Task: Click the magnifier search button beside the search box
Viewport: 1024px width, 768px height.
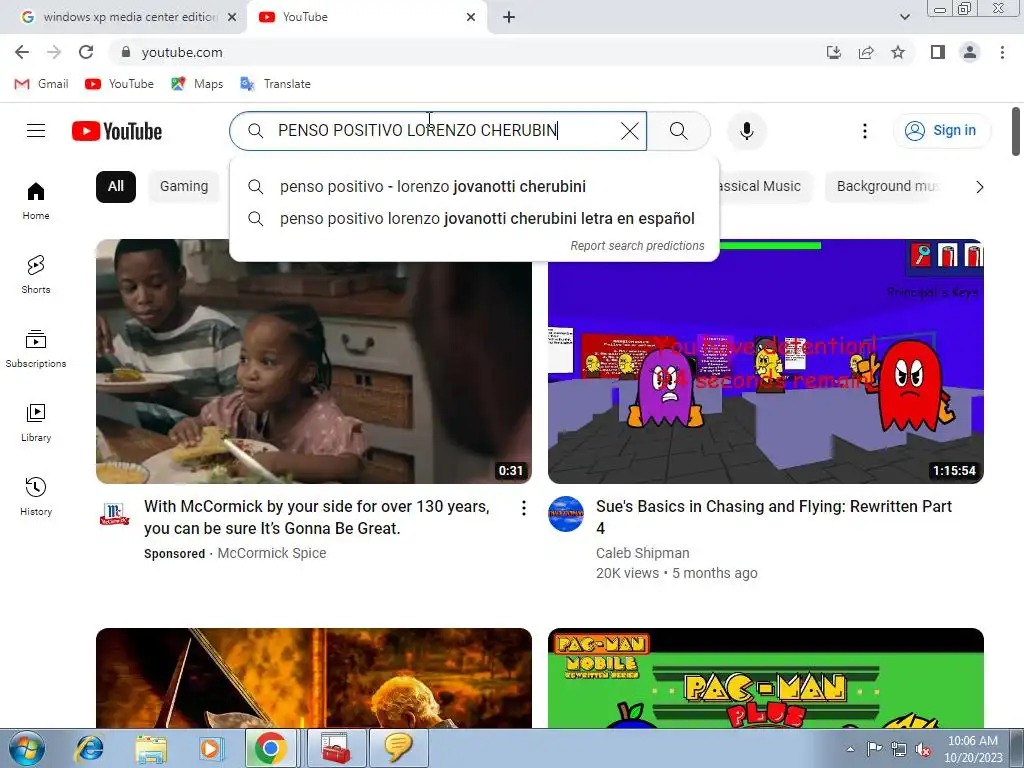Action: (679, 131)
